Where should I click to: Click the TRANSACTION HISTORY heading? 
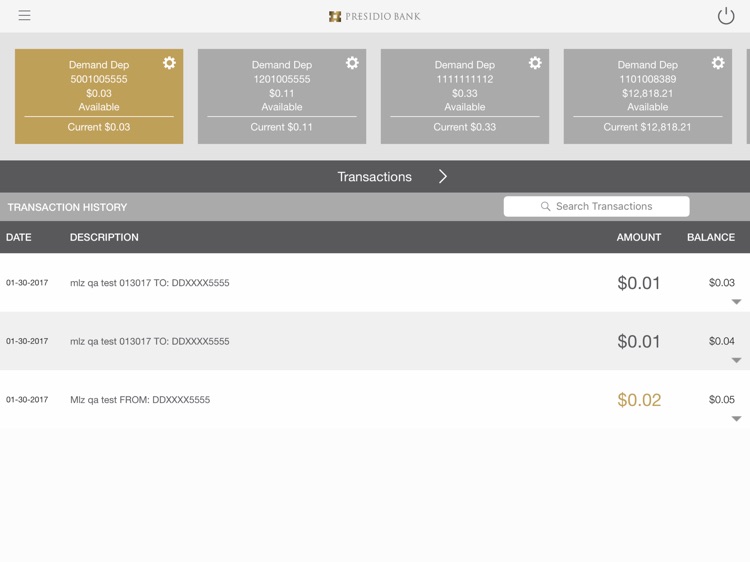click(67, 207)
